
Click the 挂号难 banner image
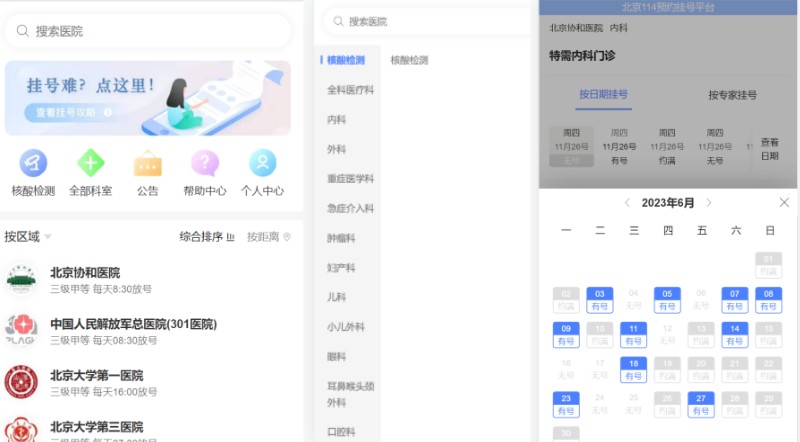tap(148, 98)
